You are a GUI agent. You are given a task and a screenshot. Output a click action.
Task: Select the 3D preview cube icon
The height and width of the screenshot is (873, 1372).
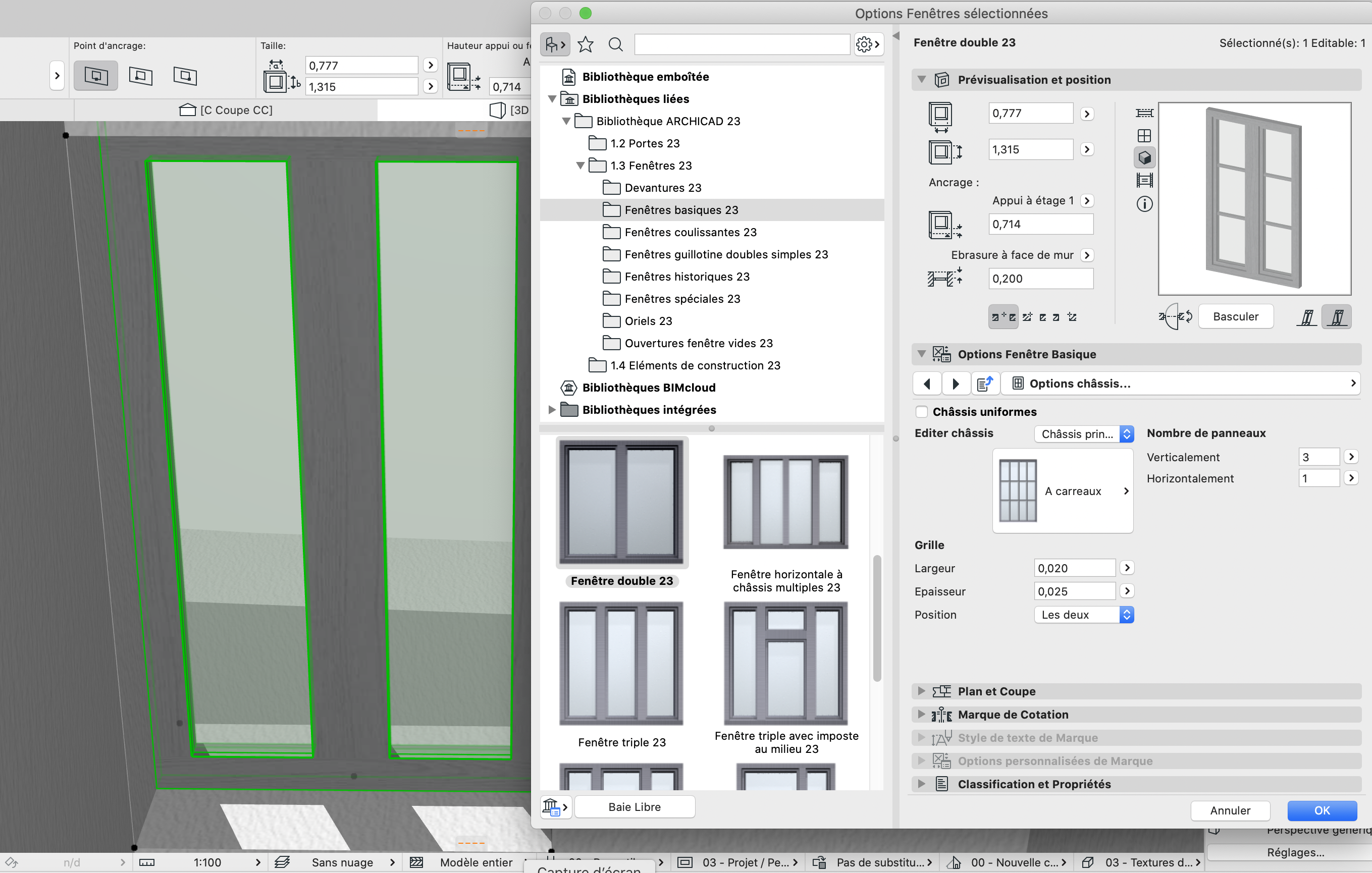[x=1144, y=158]
